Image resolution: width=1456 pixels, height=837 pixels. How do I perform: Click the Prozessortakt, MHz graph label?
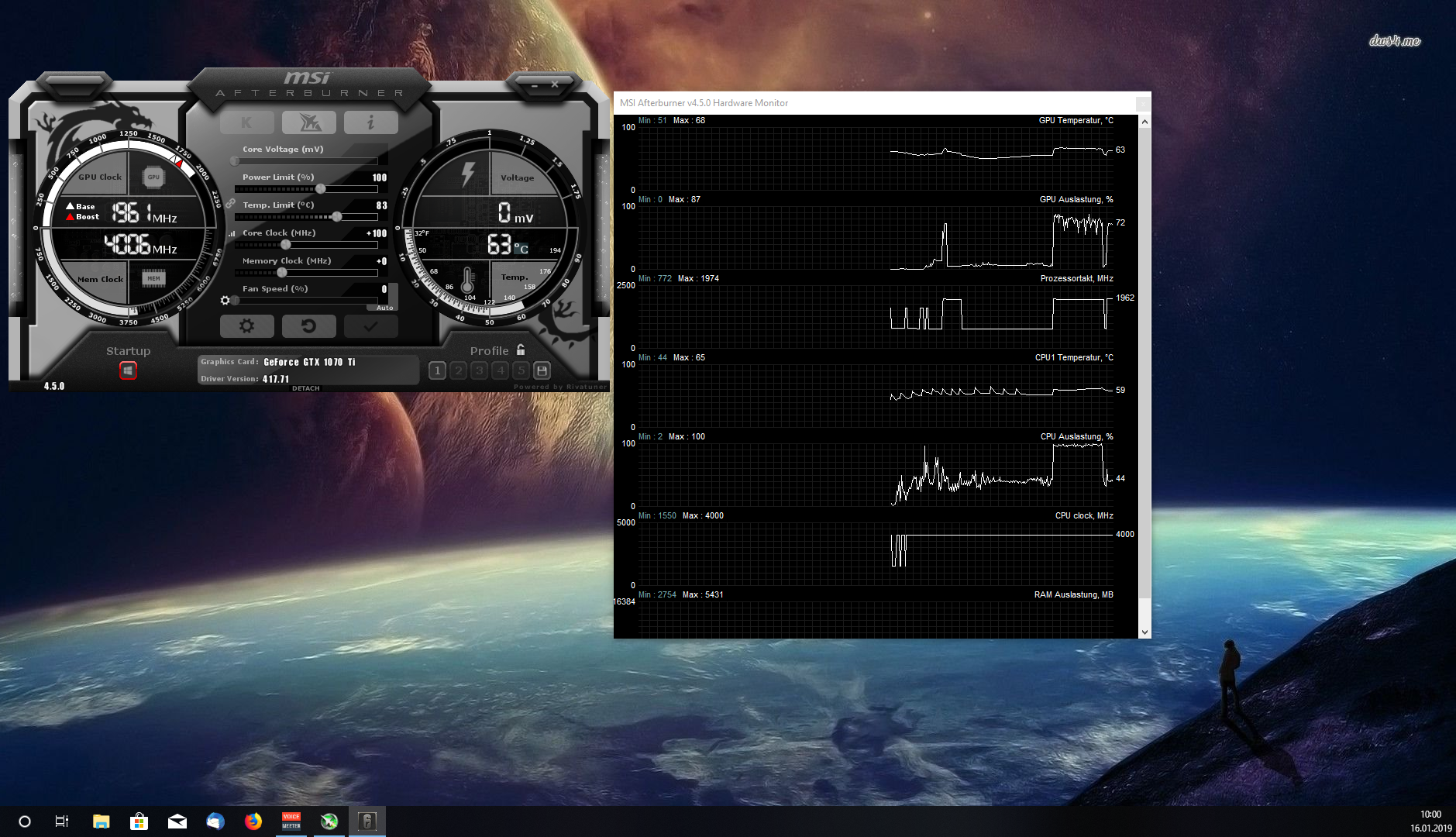[x=1076, y=278]
